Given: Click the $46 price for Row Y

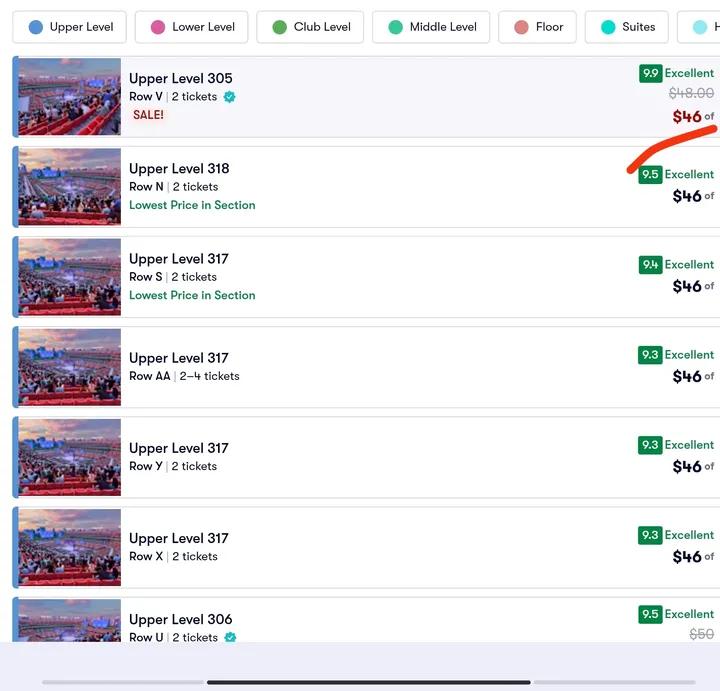Looking at the screenshot, I should [687, 467].
